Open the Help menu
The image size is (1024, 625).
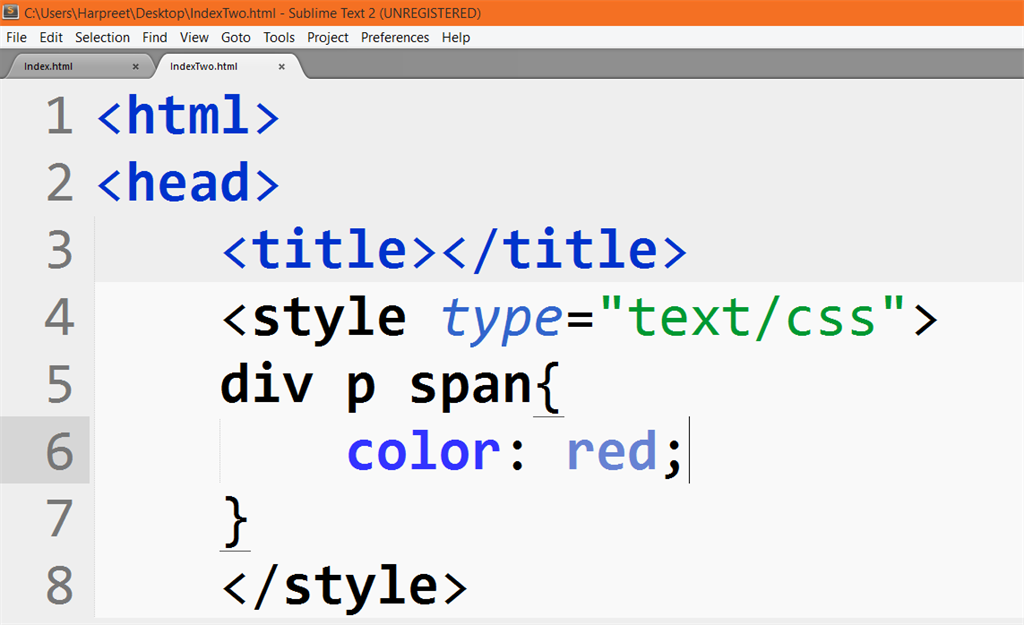click(456, 37)
